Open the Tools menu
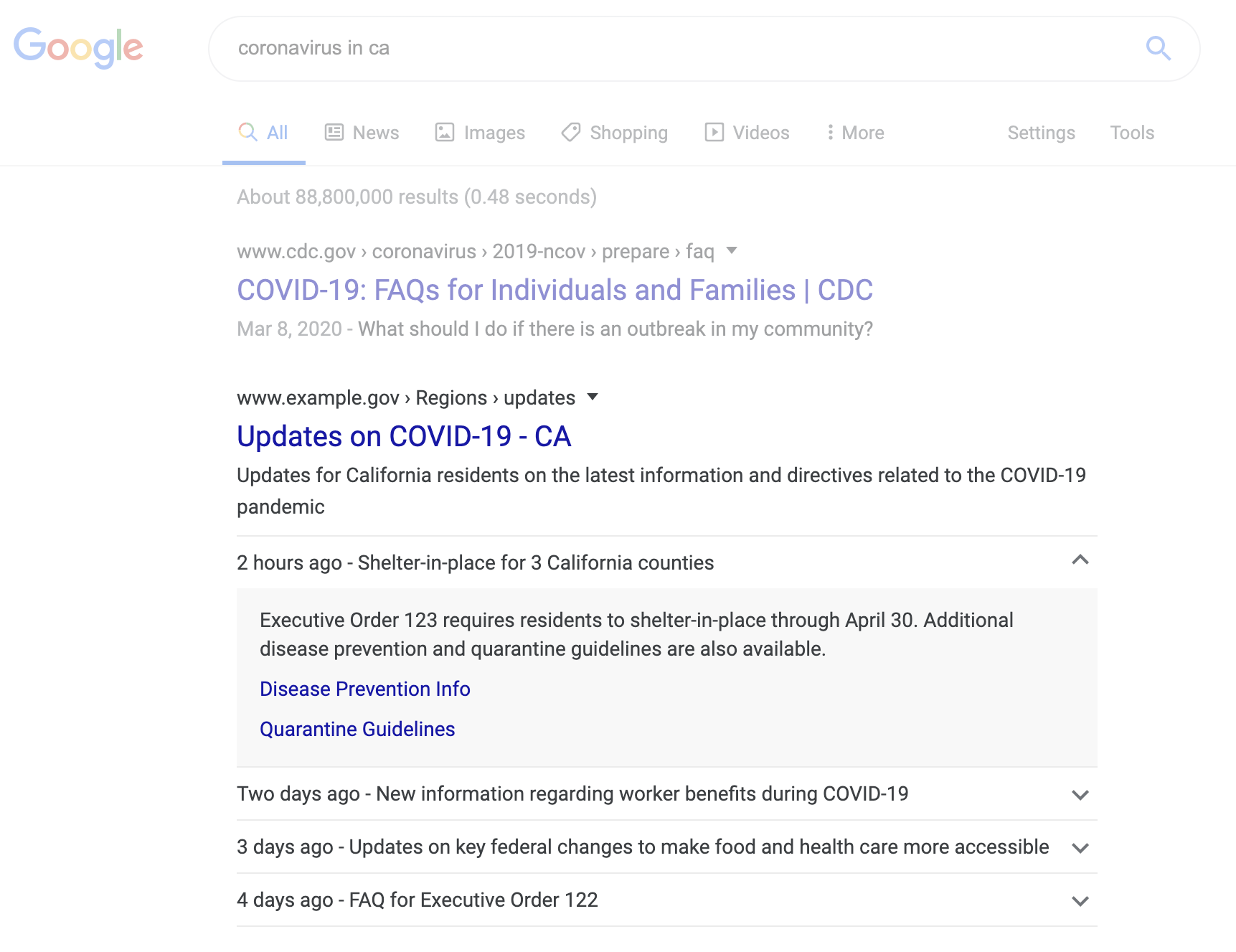Viewport: 1236px width, 952px height. click(x=1131, y=132)
